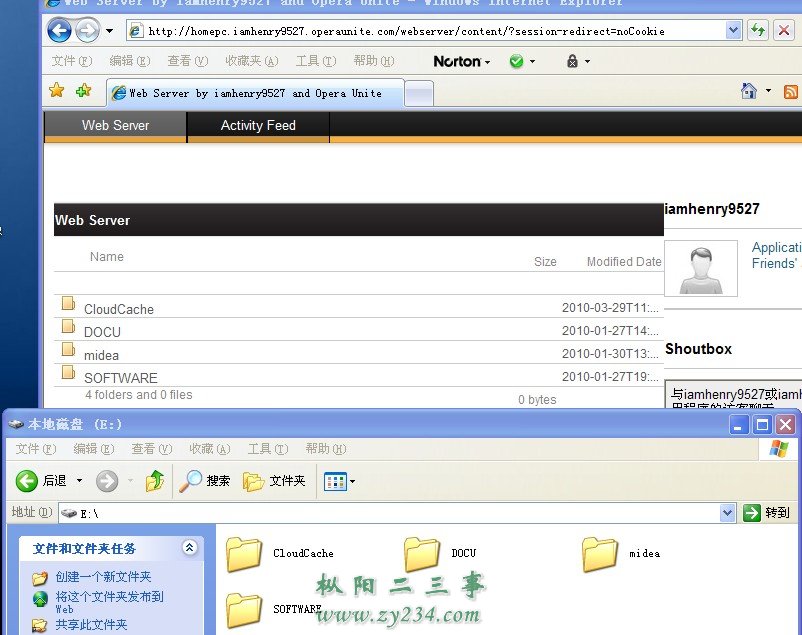This screenshot has width=802, height=635.
Task: Click 将这个文件夹发布到 Web link
Action: (x=109, y=602)
